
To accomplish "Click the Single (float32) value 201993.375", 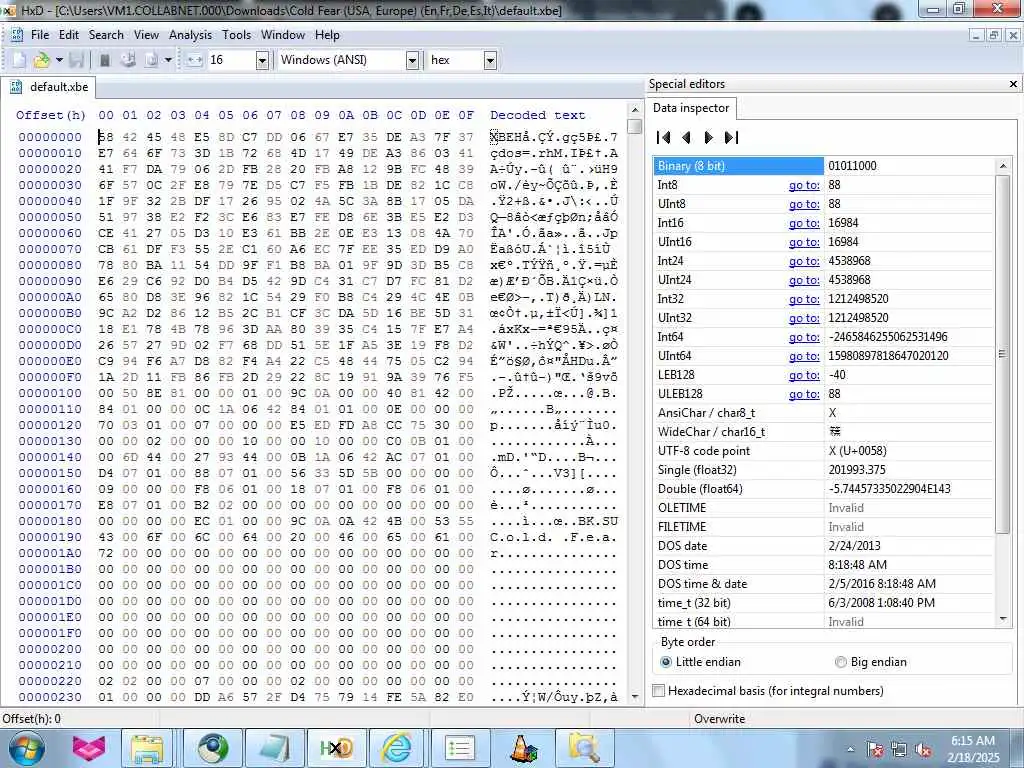I will tap(859, 470).
